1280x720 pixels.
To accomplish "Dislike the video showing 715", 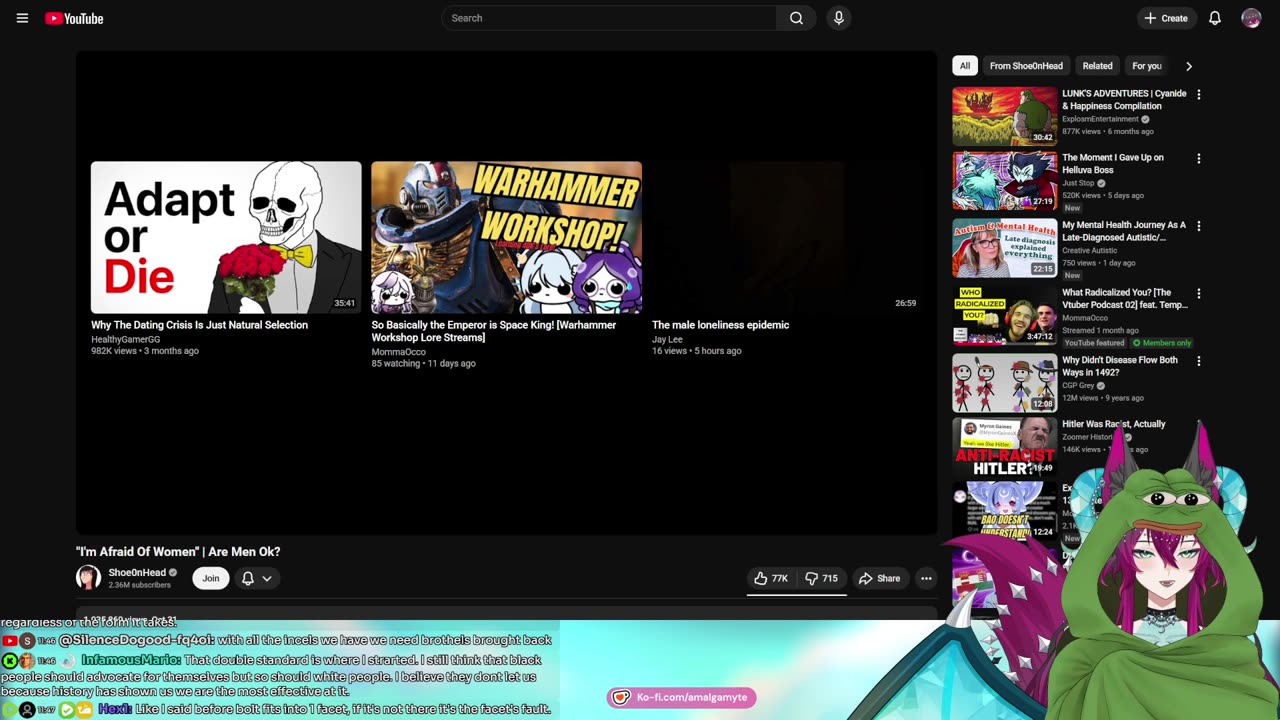I will point(822,578).
